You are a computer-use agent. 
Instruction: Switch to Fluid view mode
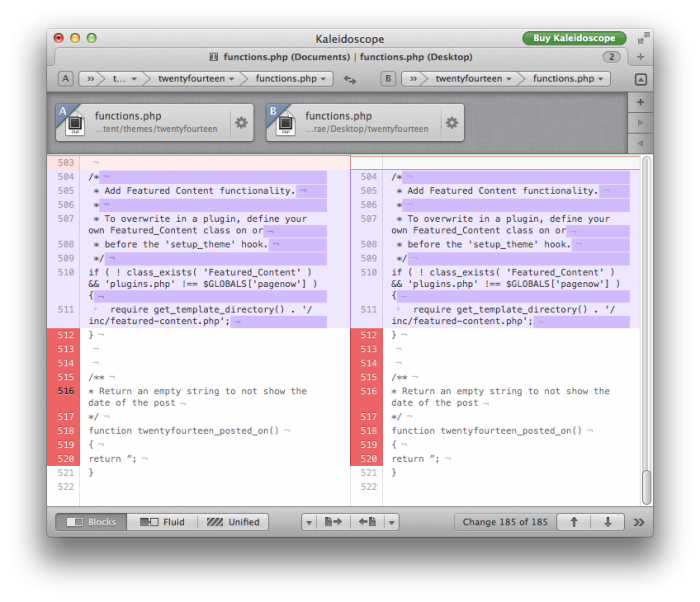click(162, 522)
